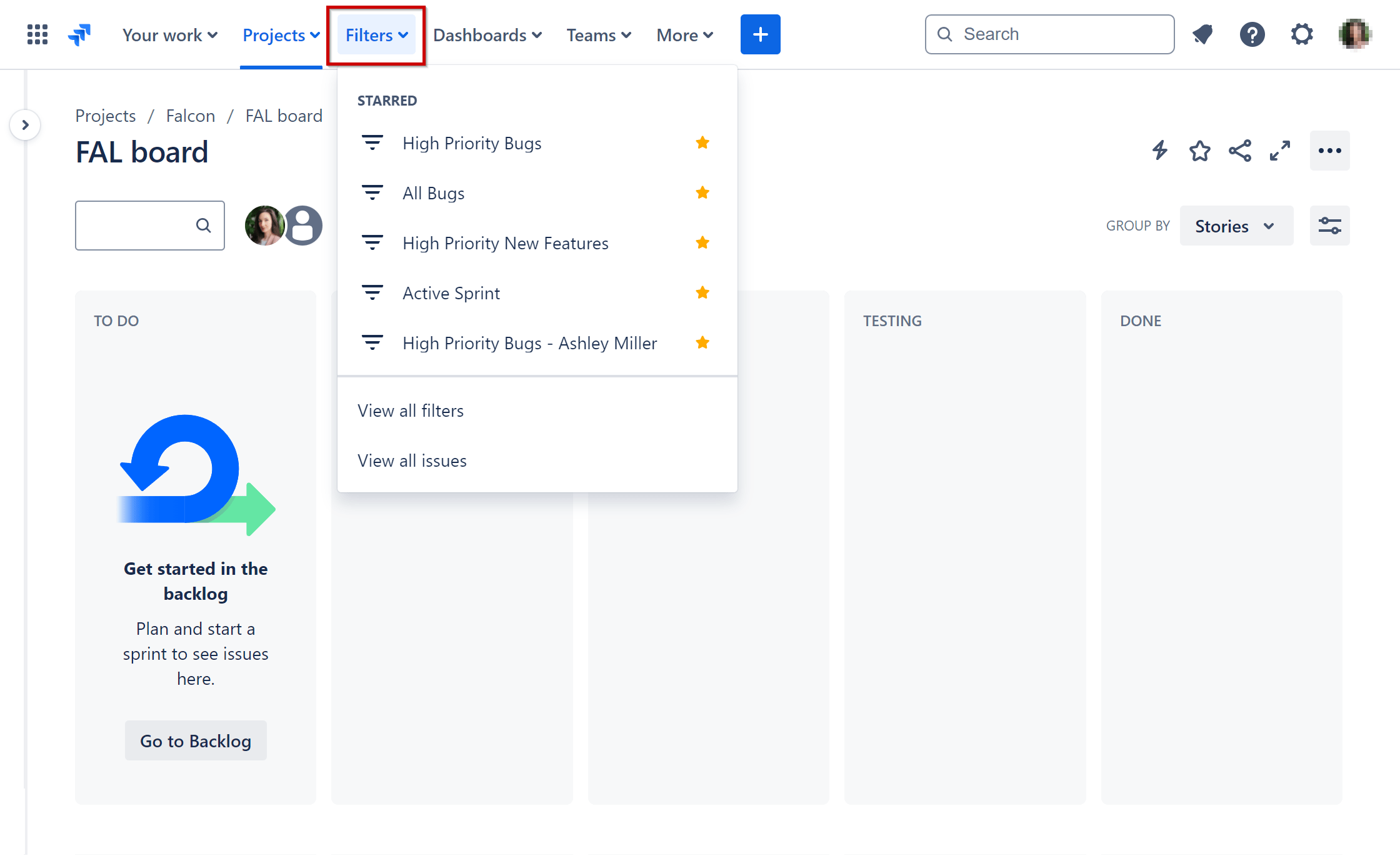
Task: Open the More navigation dropdown
Action: (x=684, y=34)
